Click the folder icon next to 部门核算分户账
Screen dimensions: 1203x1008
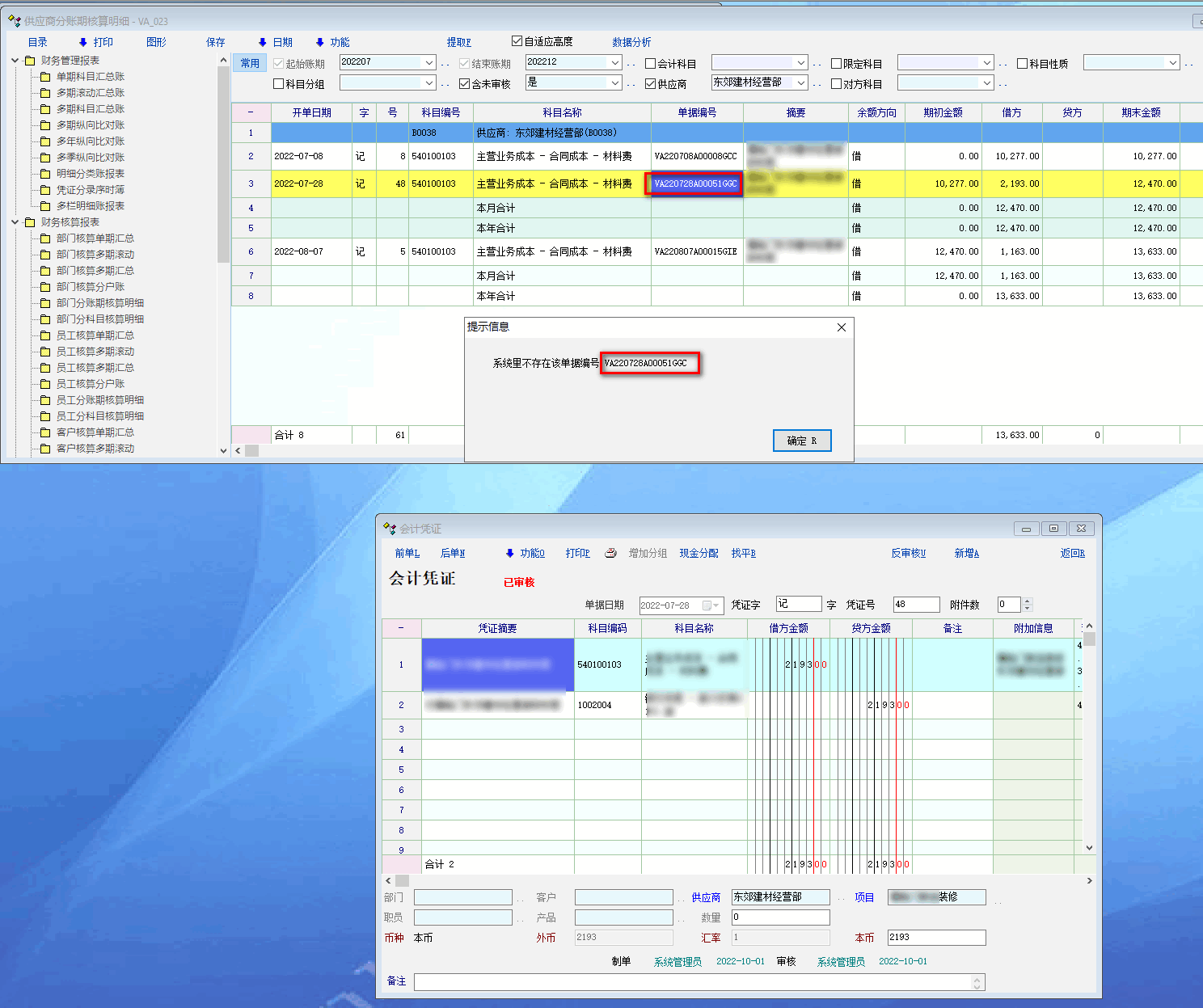coord(45,287)
